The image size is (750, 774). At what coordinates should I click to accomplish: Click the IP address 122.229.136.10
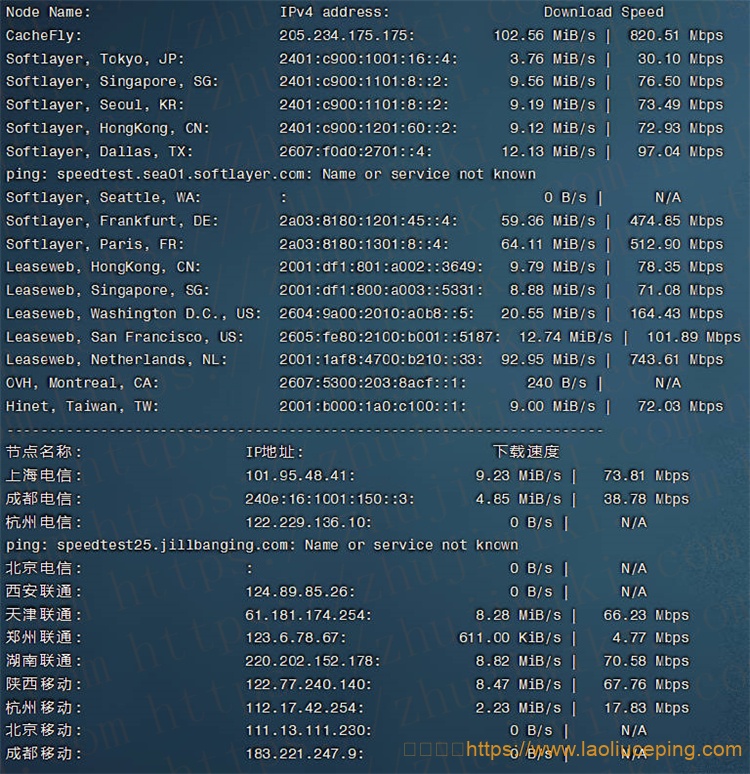(x=309, y=522)
